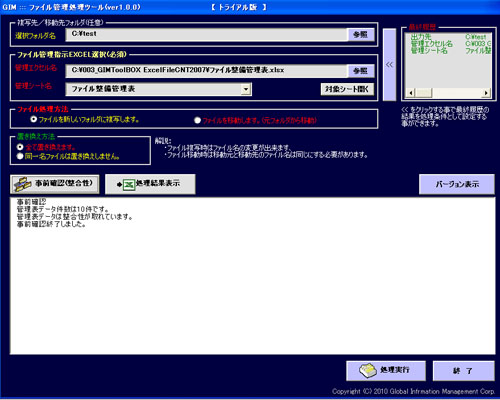
Task: Click the 終了 exit button
Action: (463, 371)
